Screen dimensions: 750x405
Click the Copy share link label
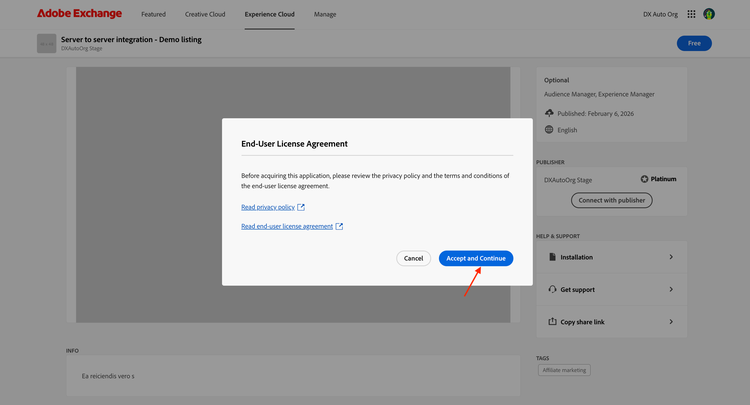coord(583,322)
